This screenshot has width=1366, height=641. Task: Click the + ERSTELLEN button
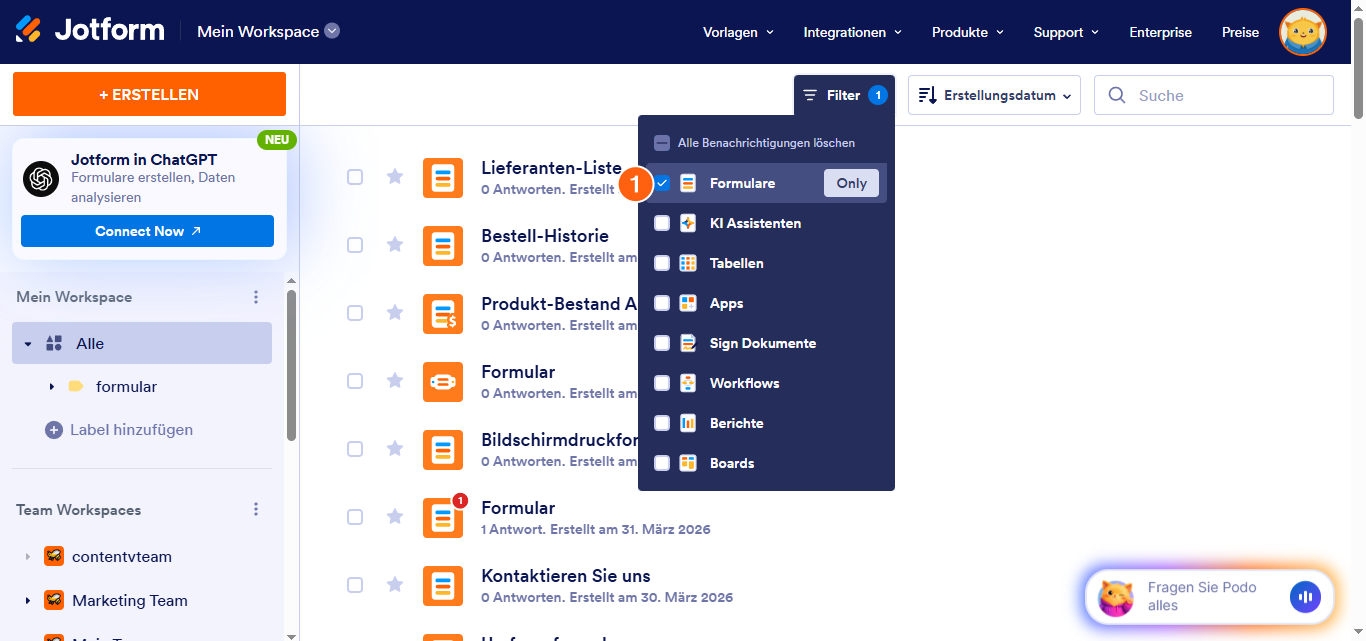[x=148, y=94]
